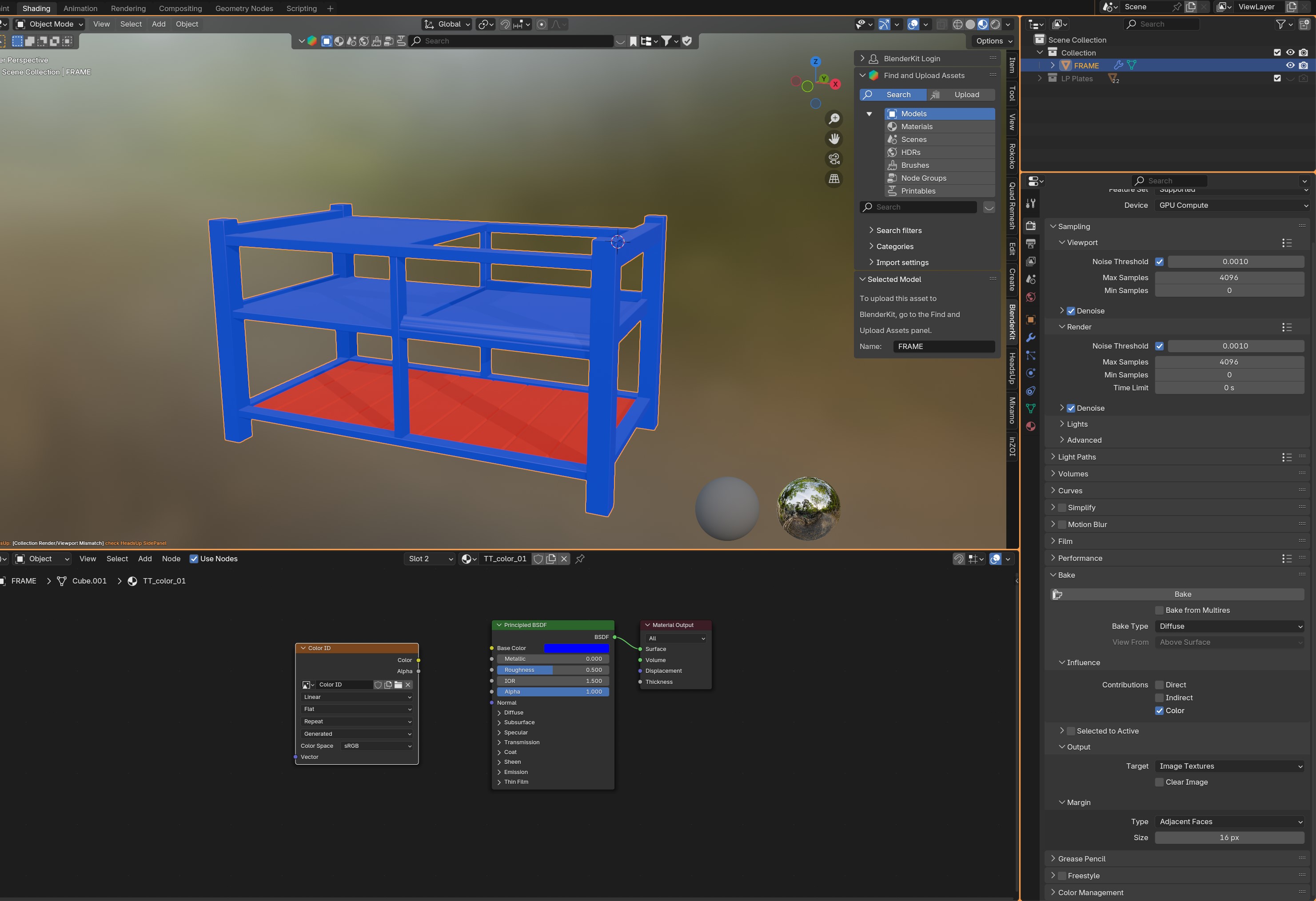This screenshot has height=901, width=1316.
Task: Open the World properties tab
Action: coord(1031,297)
